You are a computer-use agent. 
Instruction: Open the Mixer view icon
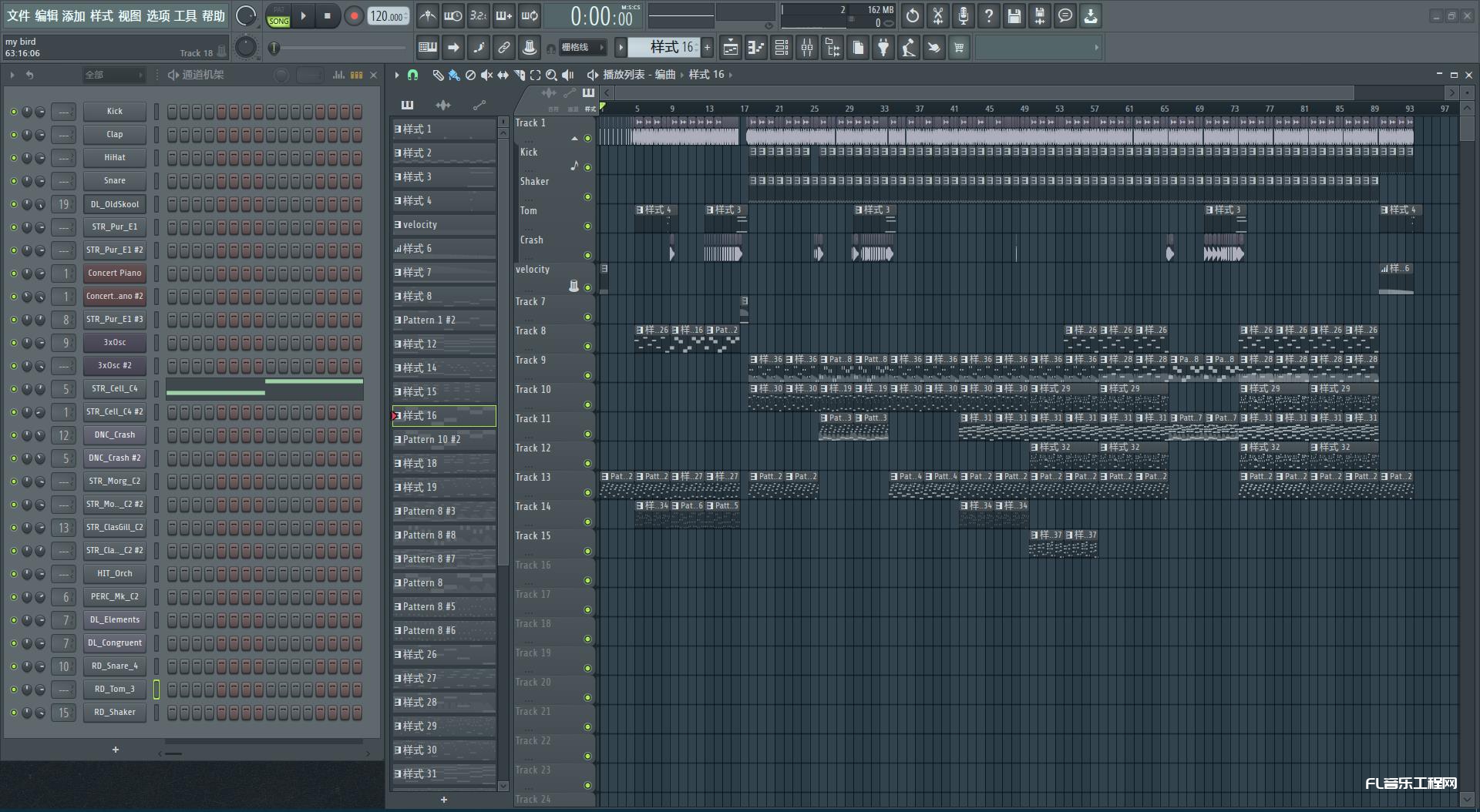[x=807, y=48]
